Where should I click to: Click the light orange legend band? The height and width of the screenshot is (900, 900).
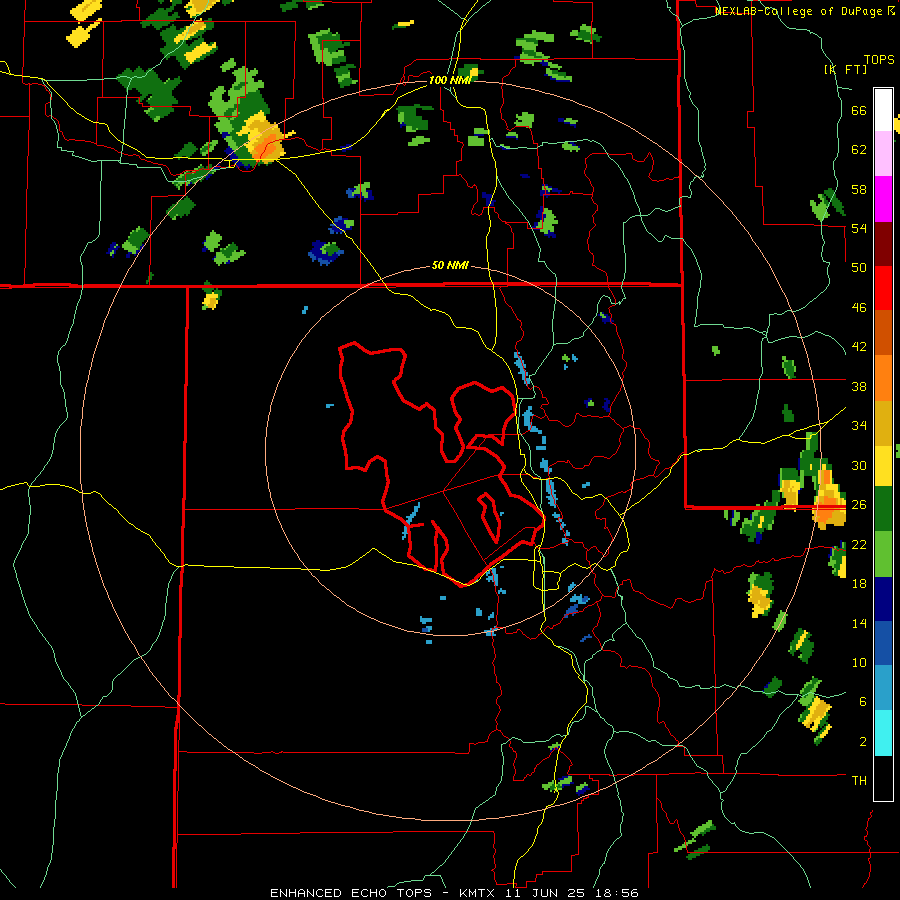click(883, 377)
